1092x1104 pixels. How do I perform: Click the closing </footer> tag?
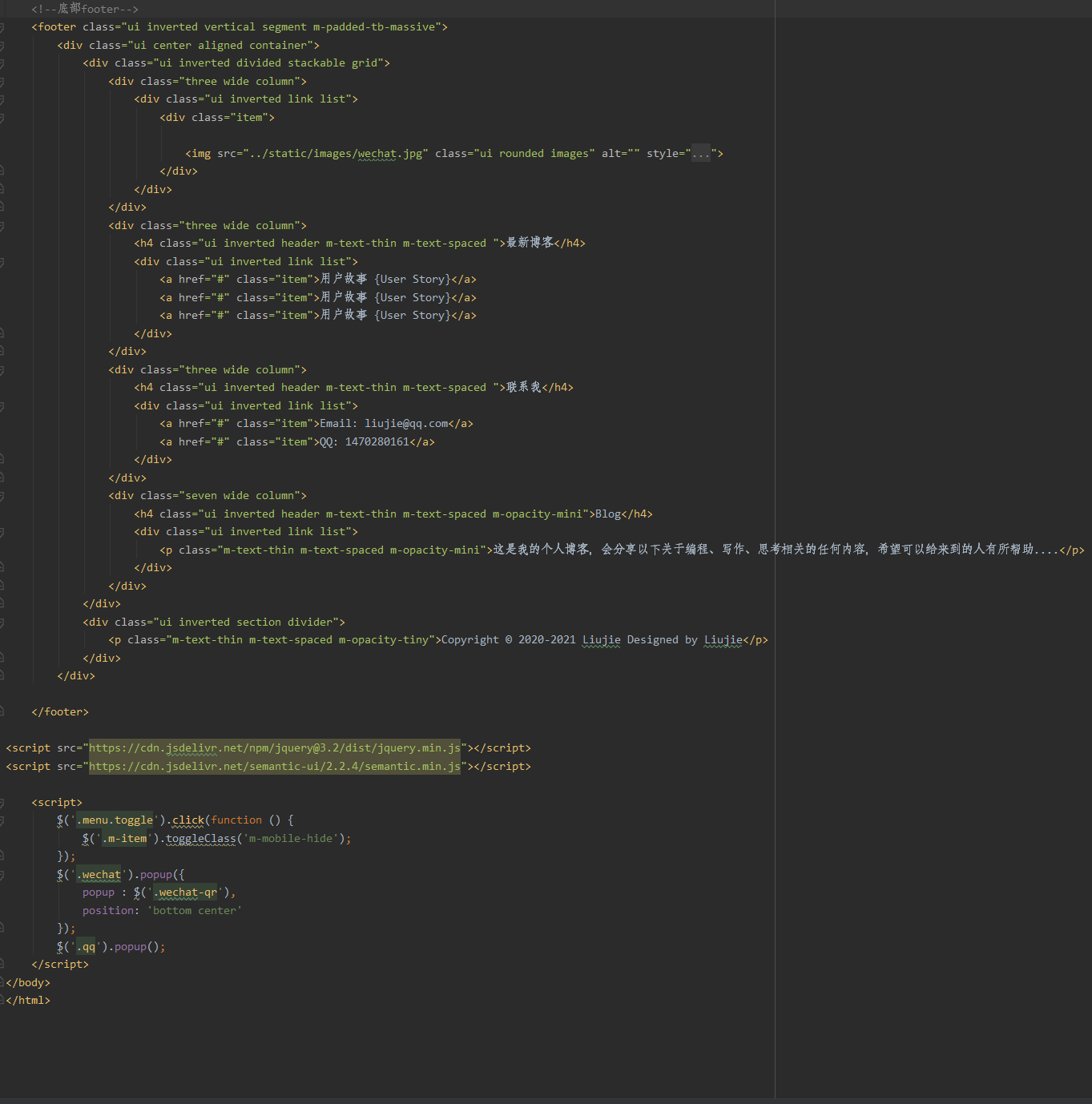point(60,711)
